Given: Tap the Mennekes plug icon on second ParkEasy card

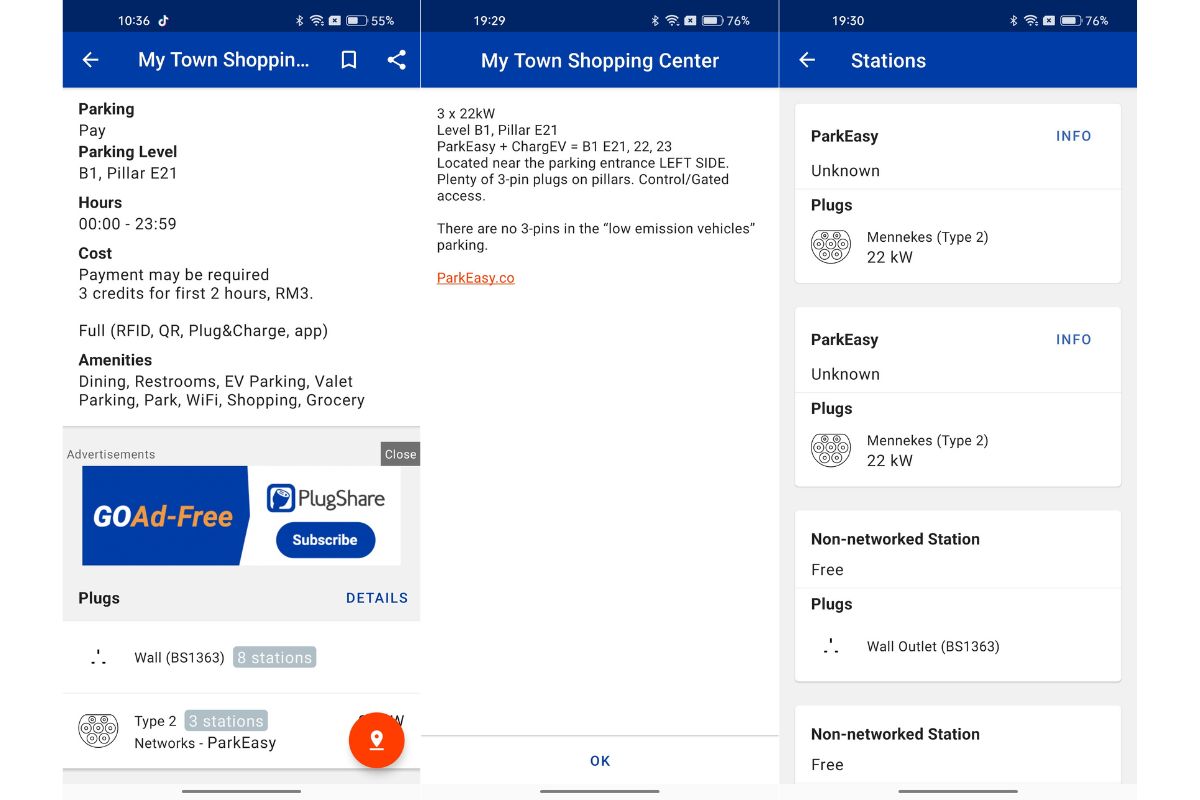Looking at the screenshot, I should (830, 449).
